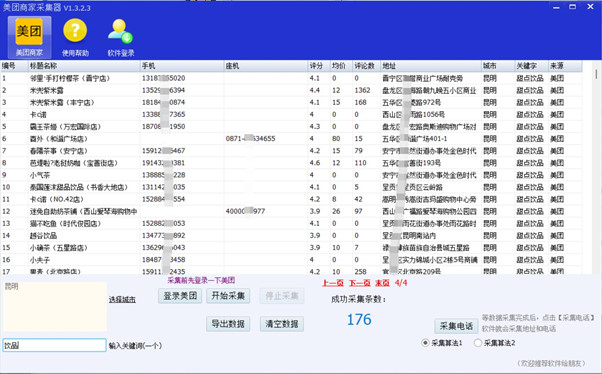
Task: Sort by the 关键字 column header
Action: (x=531, y=66)
